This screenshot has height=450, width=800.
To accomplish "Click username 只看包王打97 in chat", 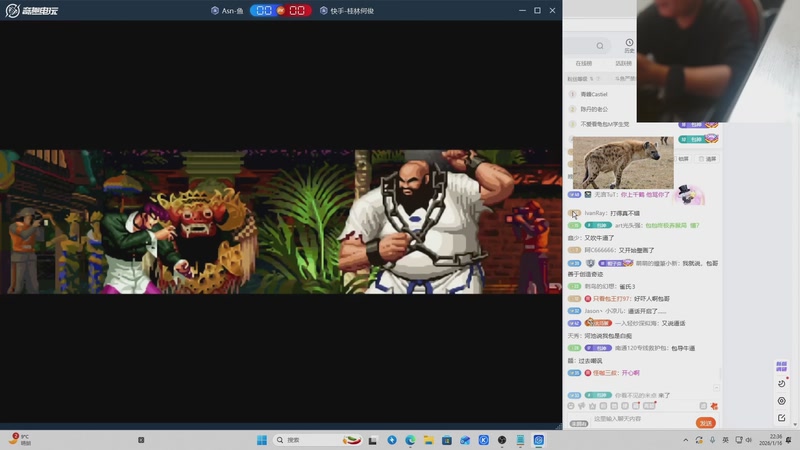I will [612, 299].
